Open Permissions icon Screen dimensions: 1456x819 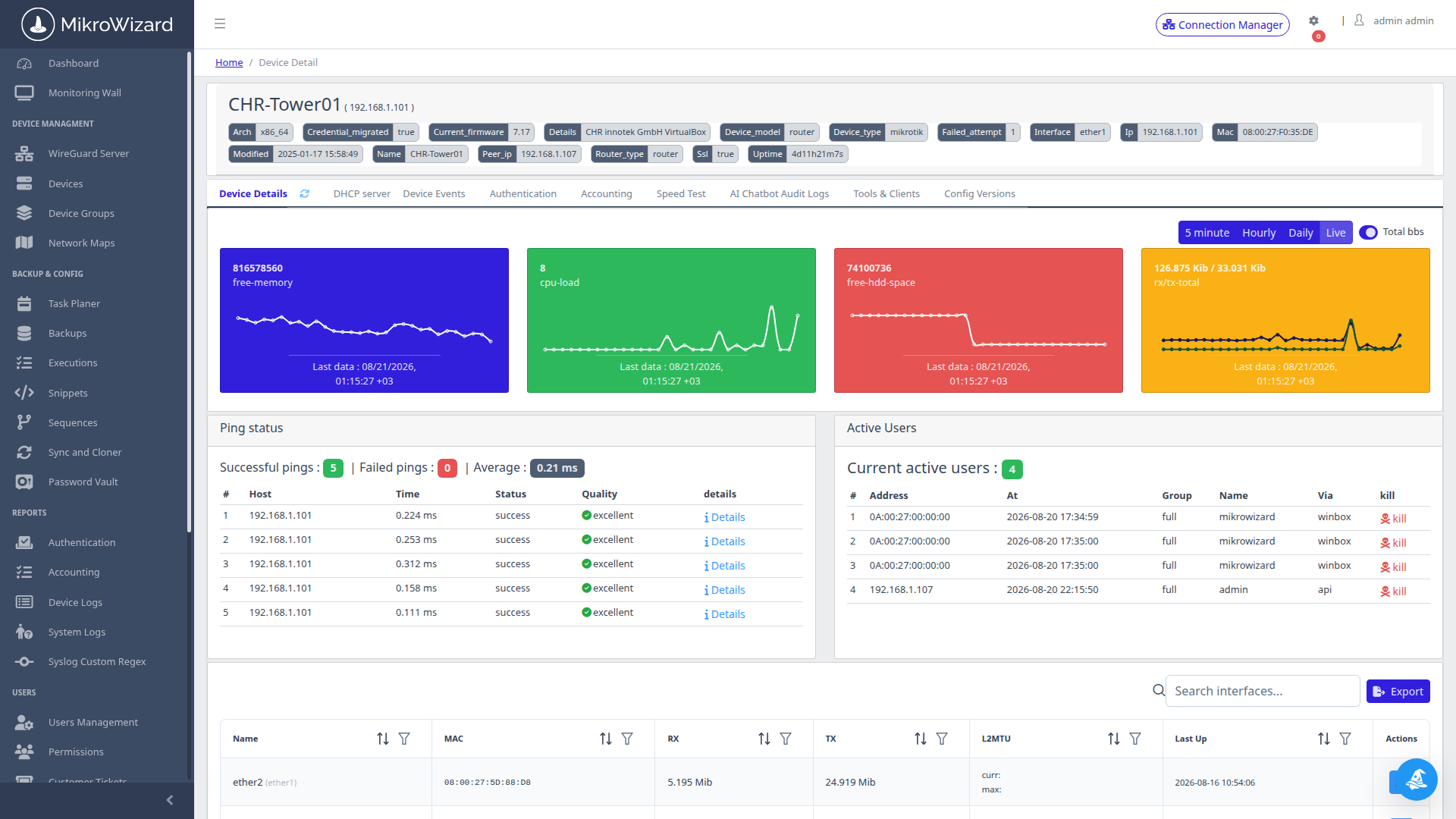[x=24, y=752]
